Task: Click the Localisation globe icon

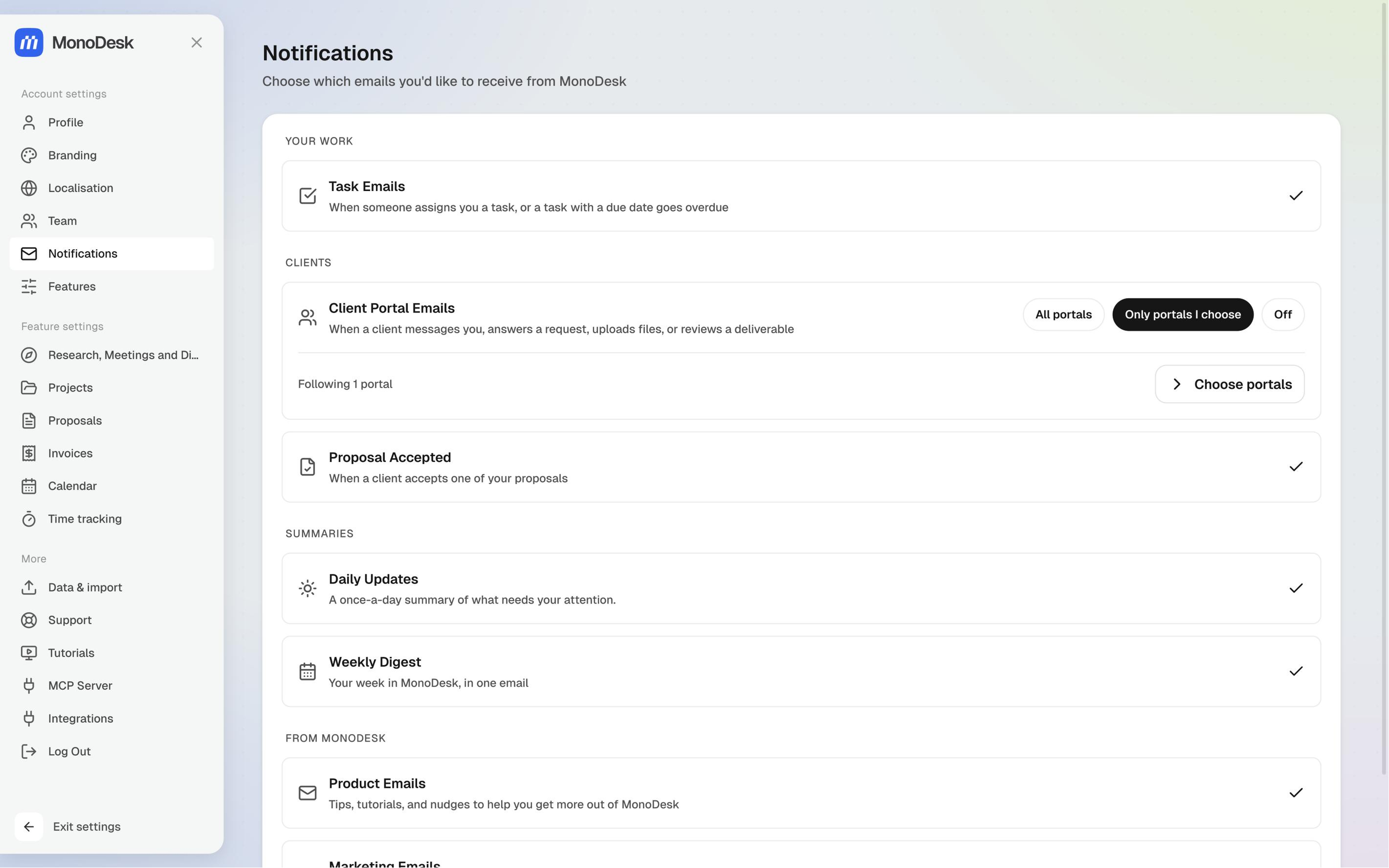Action: (29, 188)
